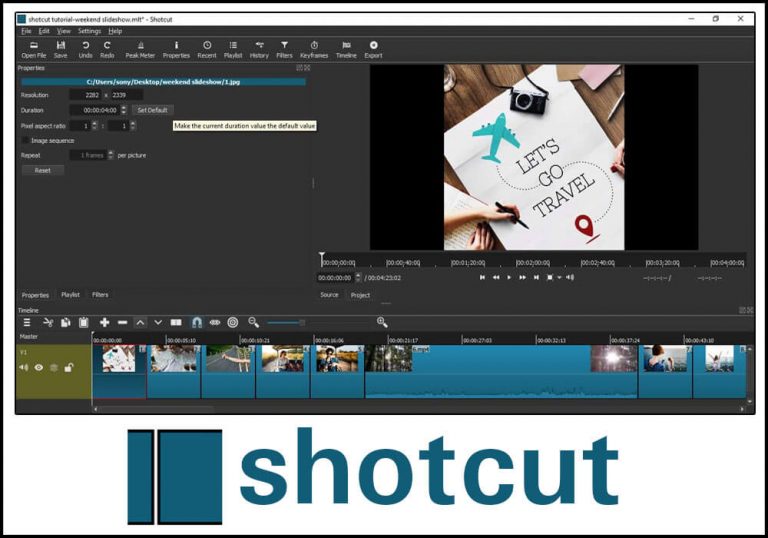Enable the Image sequence checkbox
The height and width of the screenshot is (538, 768).
click(x=25, y=141)
